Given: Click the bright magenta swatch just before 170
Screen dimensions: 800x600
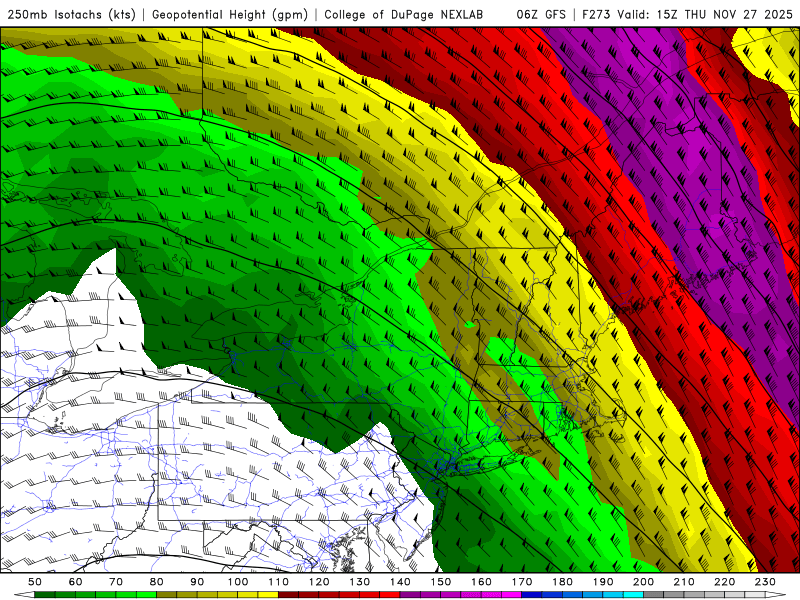Looking at the screenshot, I should [512, 594].
